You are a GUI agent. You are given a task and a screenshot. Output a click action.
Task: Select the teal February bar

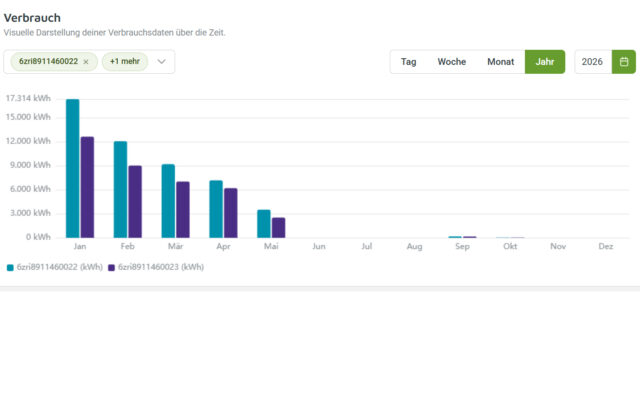[120, 189]
